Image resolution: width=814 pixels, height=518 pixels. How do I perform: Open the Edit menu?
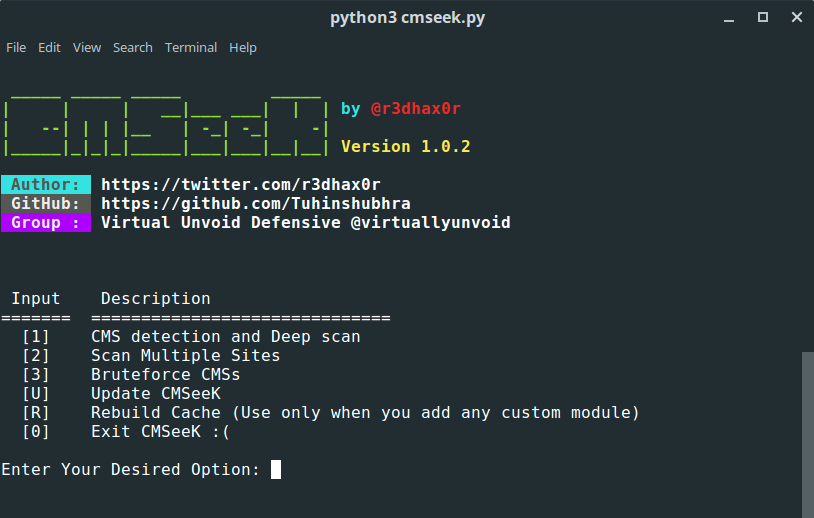[49, 47]
